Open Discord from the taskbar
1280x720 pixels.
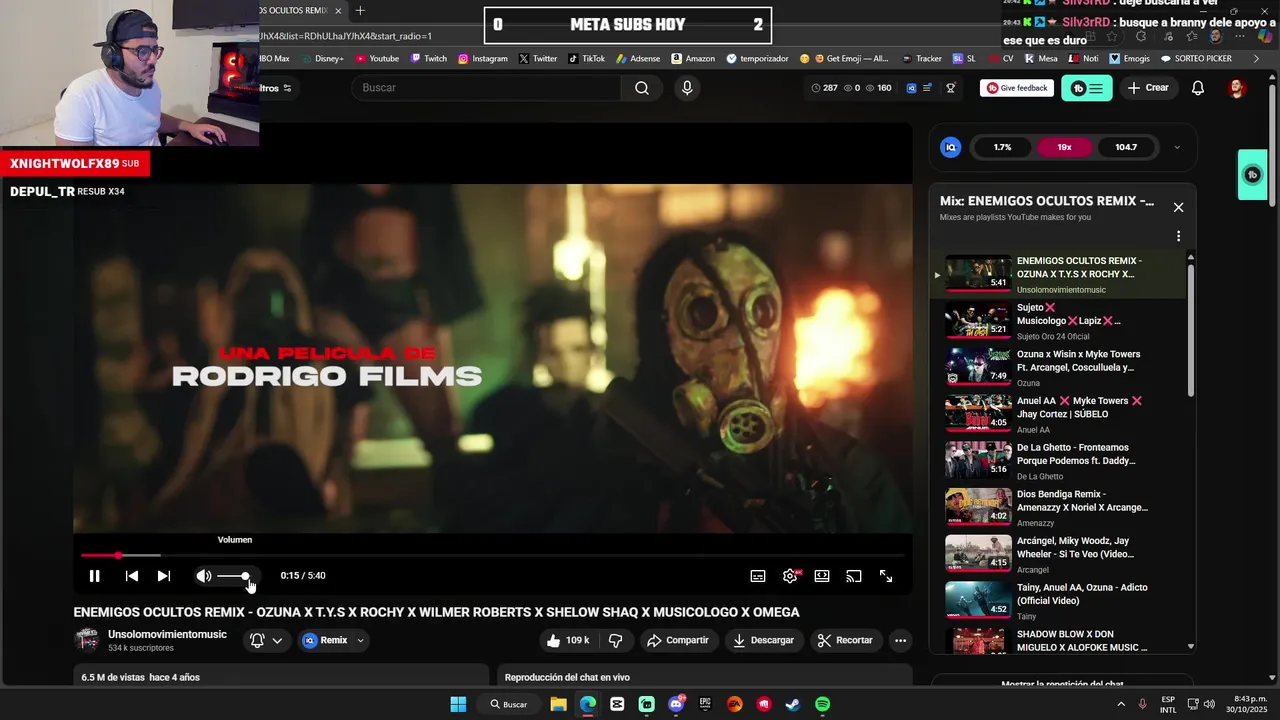676,704
